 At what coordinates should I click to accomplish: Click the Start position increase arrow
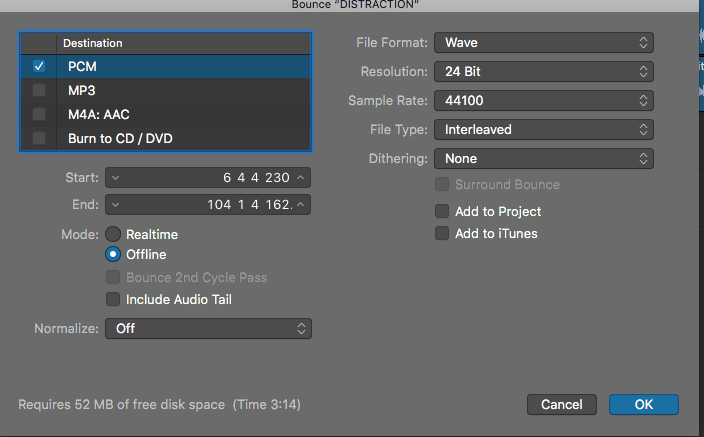click(x=301, y=178)
